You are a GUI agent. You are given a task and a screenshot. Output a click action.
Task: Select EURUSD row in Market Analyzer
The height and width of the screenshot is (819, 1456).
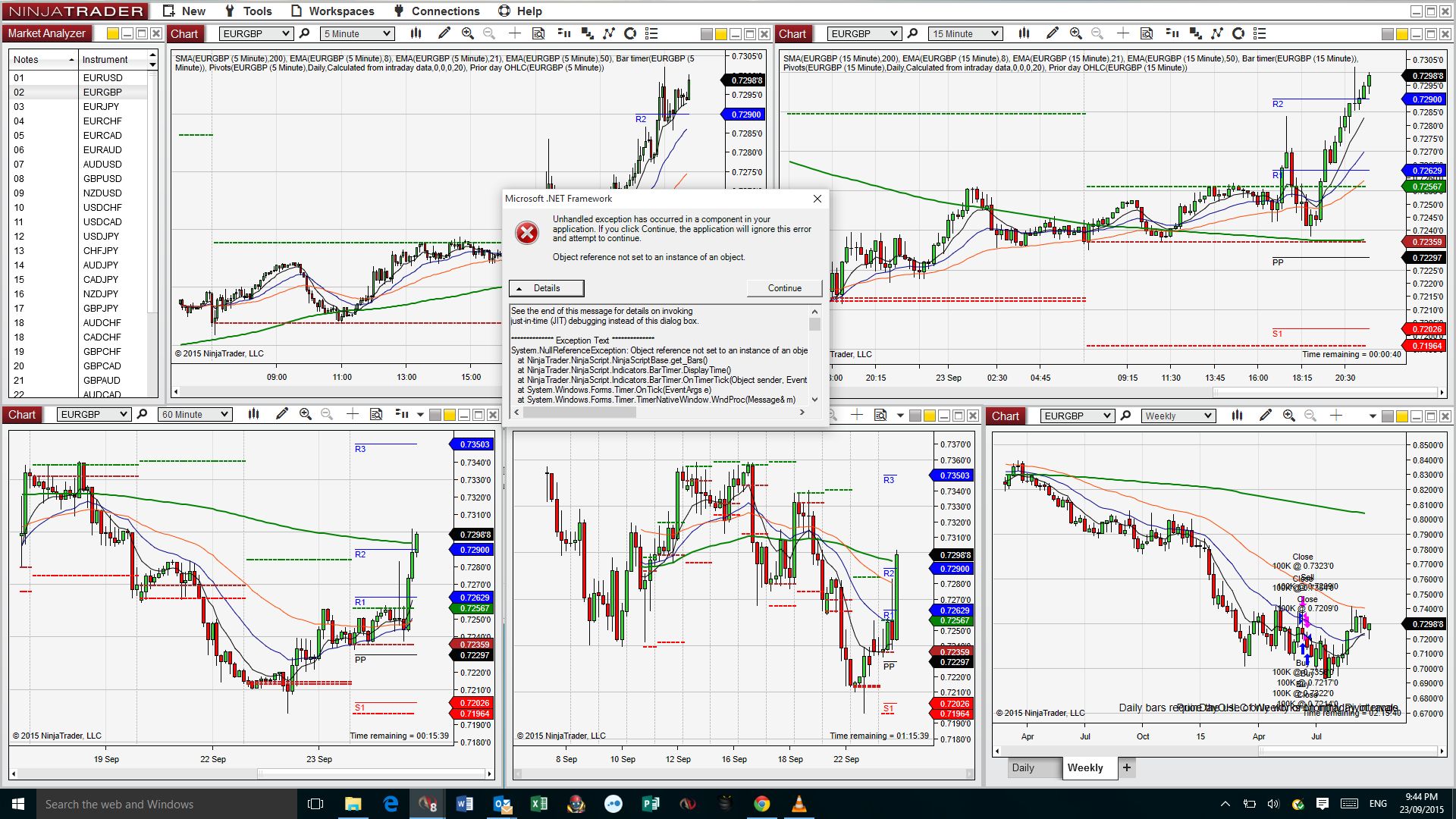(x=102, y=77)
